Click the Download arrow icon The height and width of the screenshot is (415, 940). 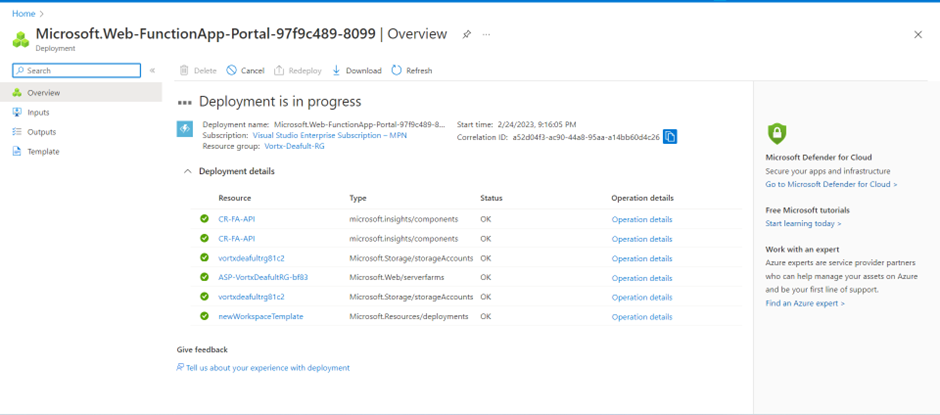[336, 70]
